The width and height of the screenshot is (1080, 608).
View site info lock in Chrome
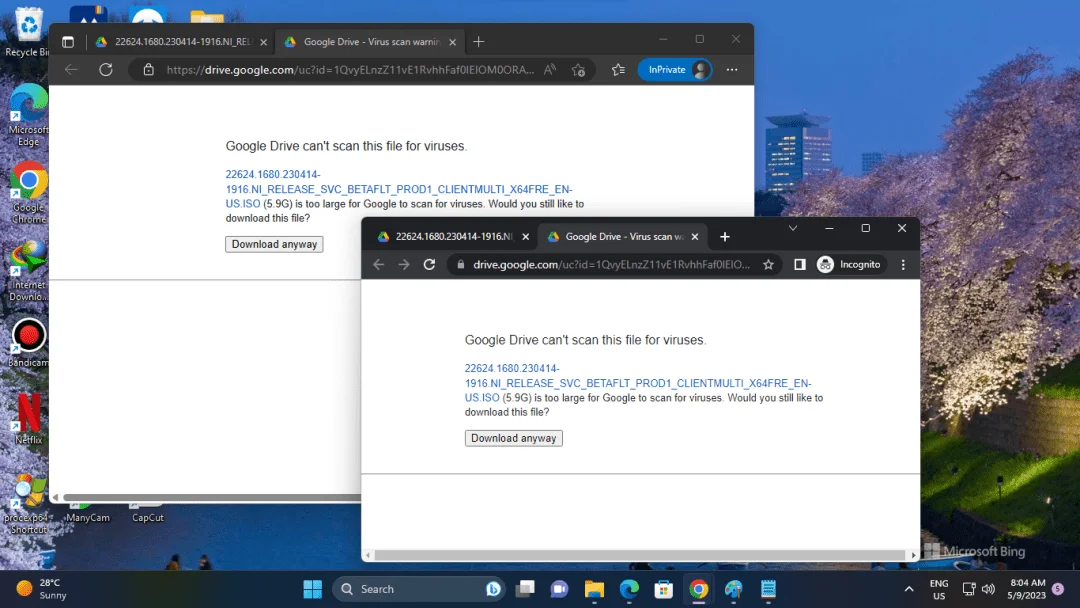click(461, 265)
